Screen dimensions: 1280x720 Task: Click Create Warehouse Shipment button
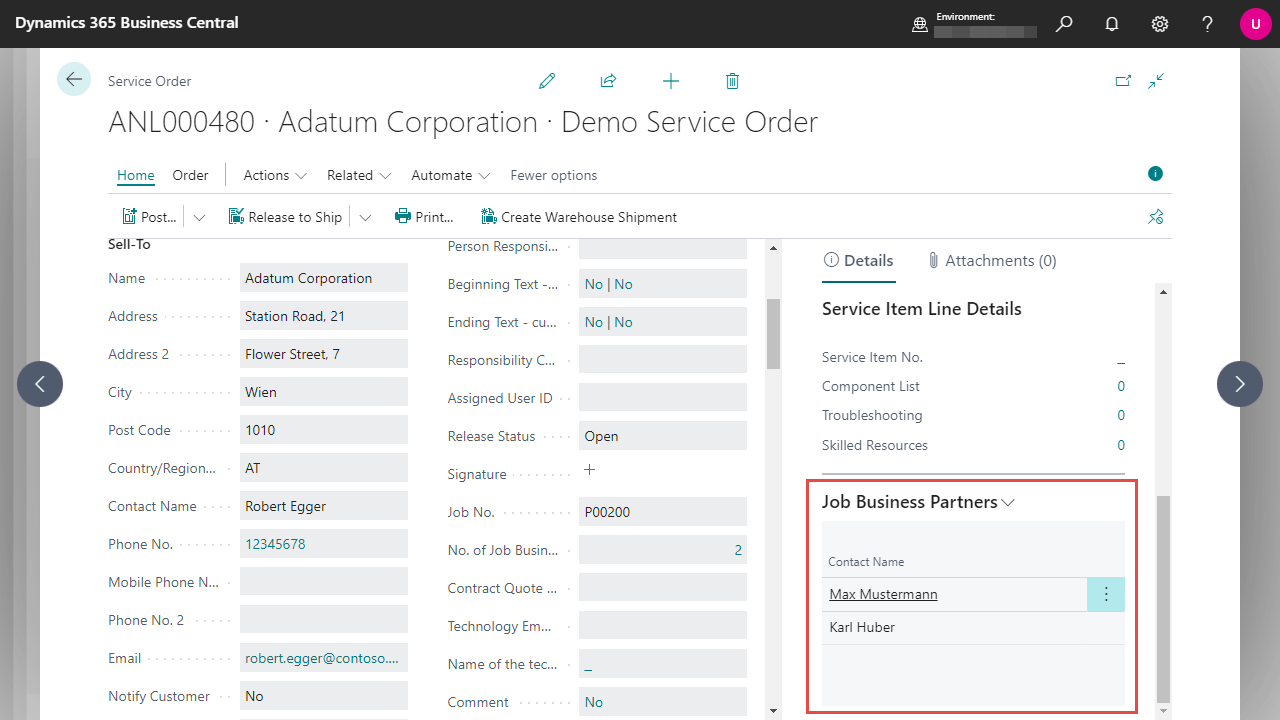pos(579,217)
